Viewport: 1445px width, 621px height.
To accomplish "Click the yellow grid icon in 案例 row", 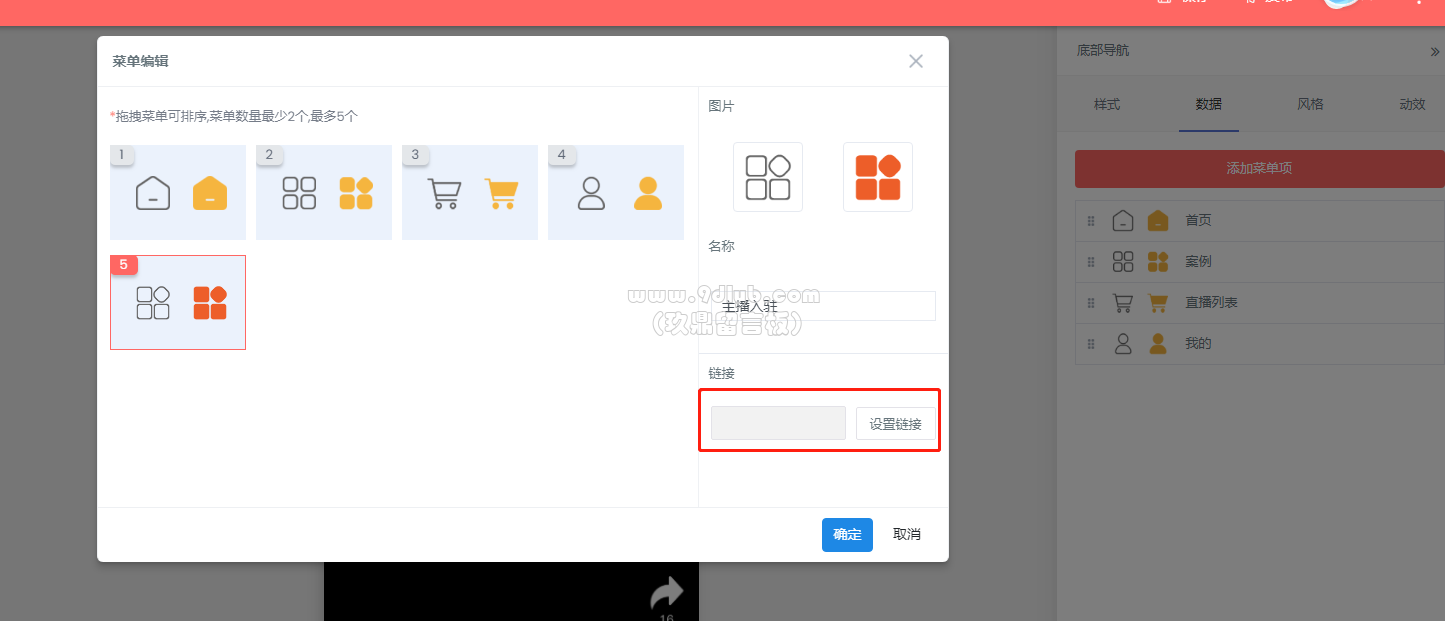I will coord(1158,261).
